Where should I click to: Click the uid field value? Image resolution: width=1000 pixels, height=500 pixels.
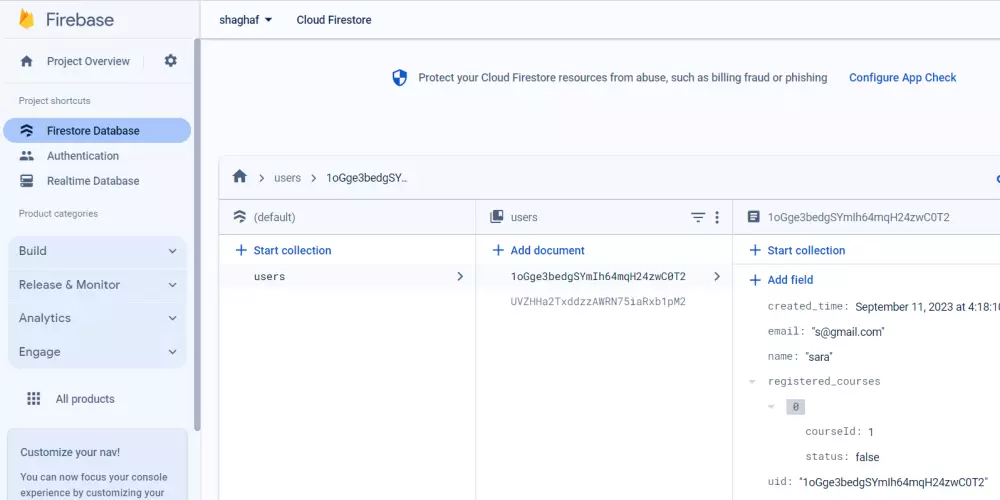point(893,482)
